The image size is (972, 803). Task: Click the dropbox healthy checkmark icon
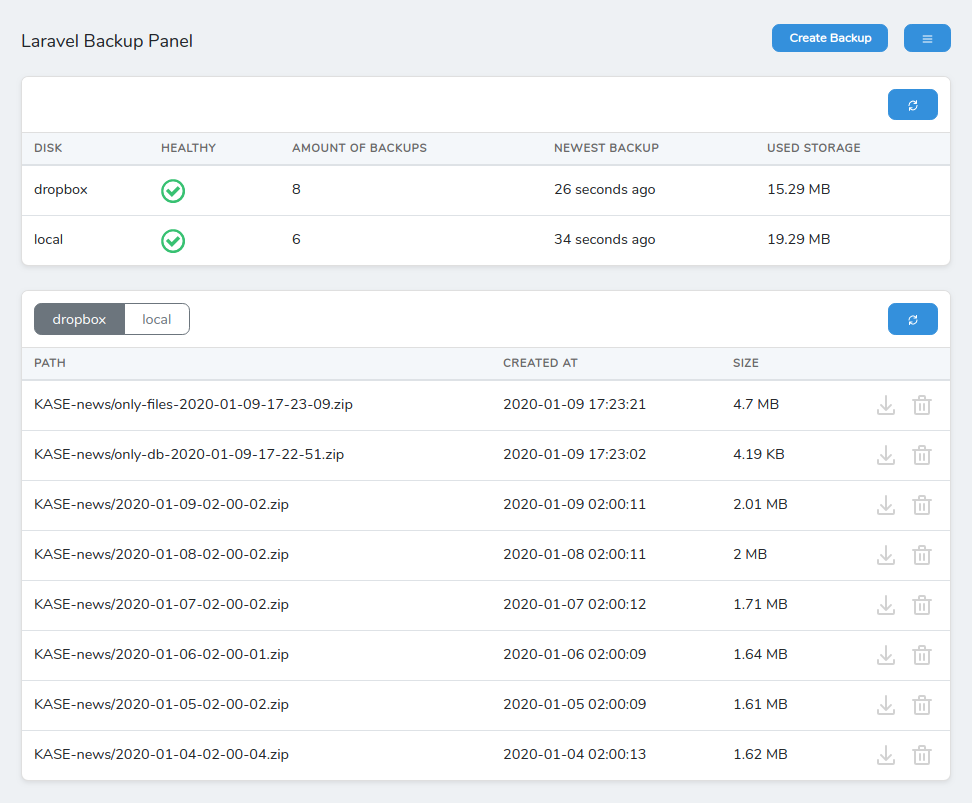(173, 191)
